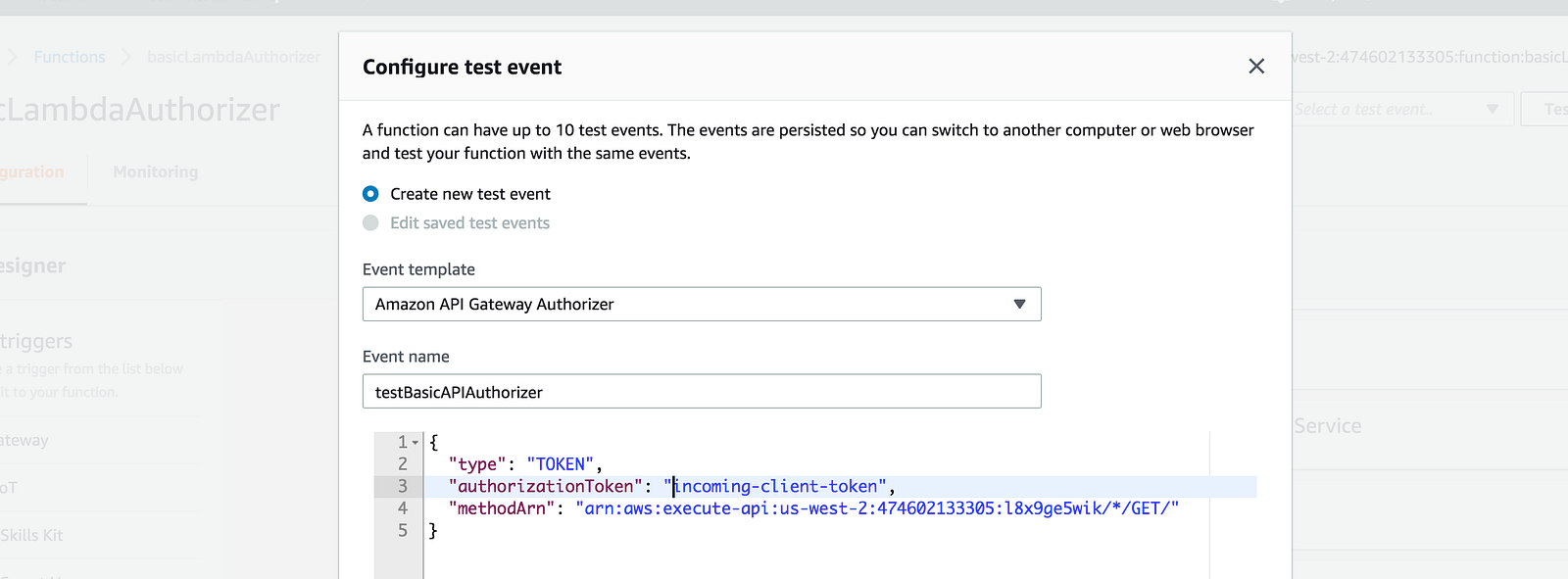Click the "methodArn" key on line 4
The width and height of the screenshot is (1568, 579).
tap(502, 508)
